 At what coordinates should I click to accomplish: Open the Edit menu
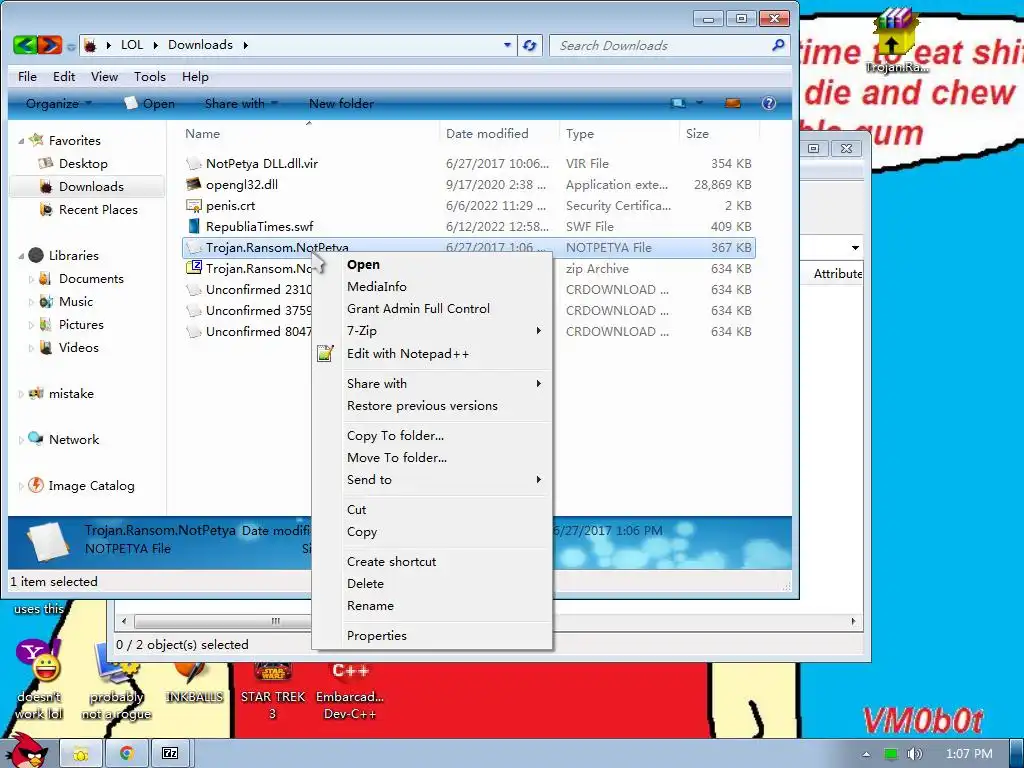point(64,76)
